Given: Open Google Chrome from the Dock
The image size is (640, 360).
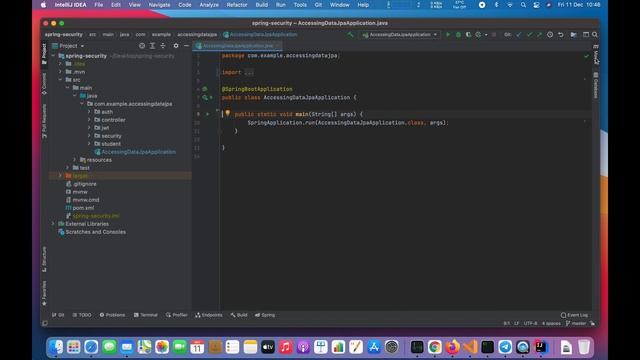Looking at the screenshot, I should pos(434,347).
